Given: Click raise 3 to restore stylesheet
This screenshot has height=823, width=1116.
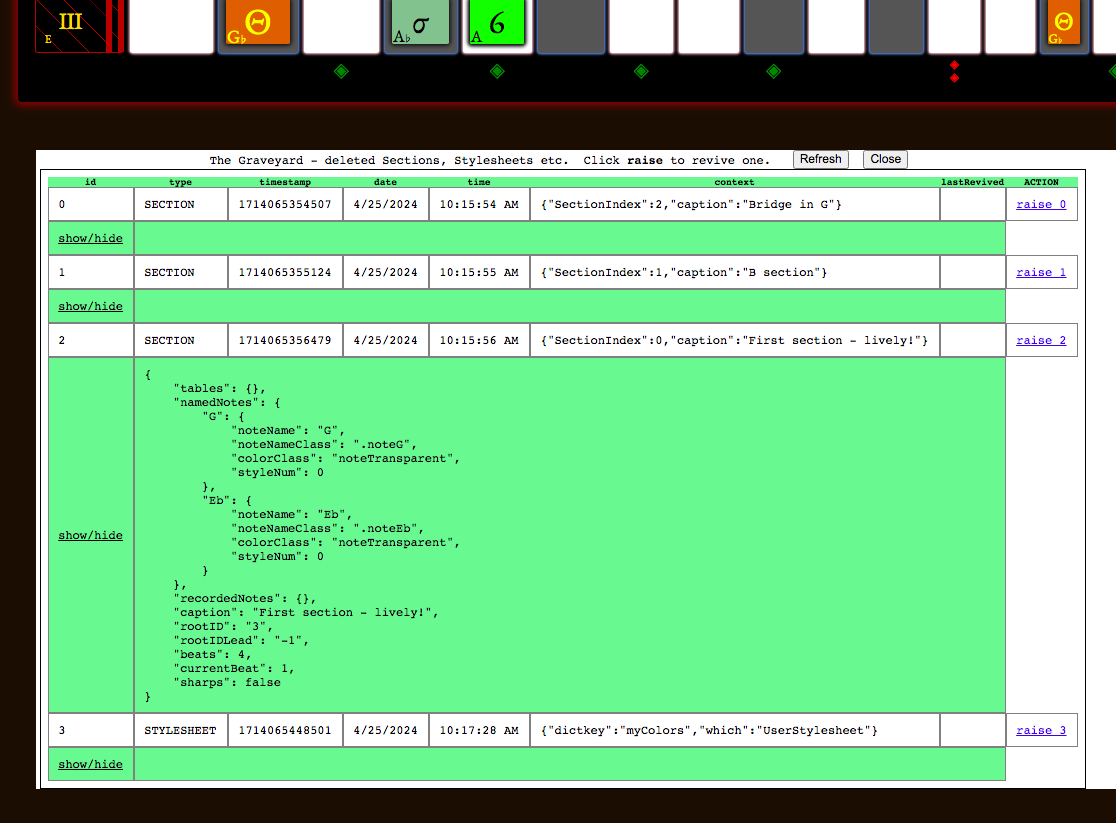Looking at the screenshot, I should (1041, 730).
